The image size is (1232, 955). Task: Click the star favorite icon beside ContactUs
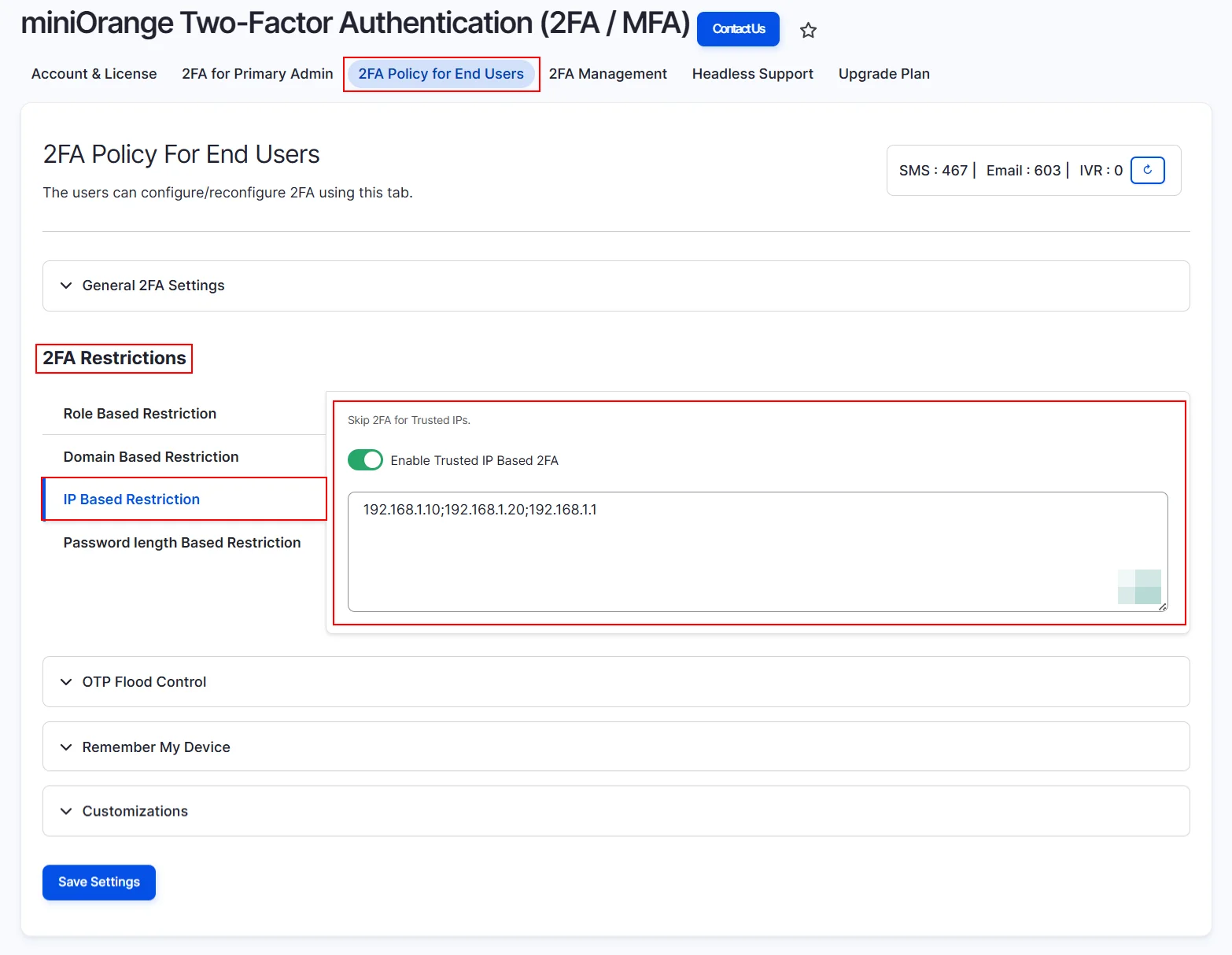808,31
